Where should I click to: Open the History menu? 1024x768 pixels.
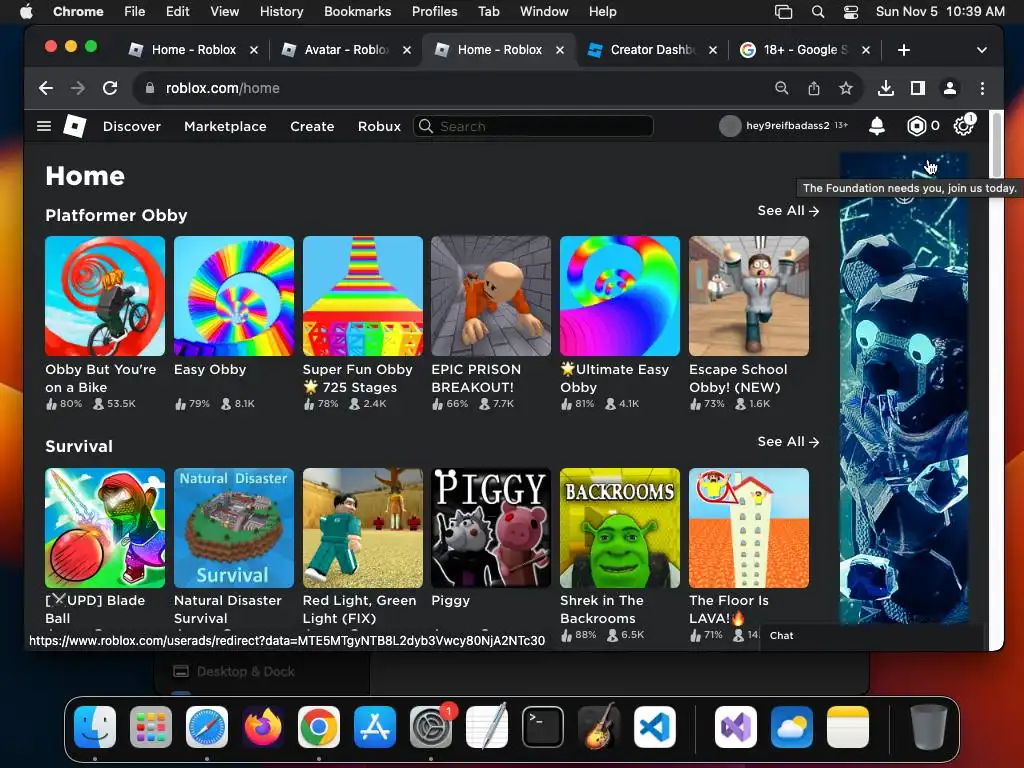(281, 12)
